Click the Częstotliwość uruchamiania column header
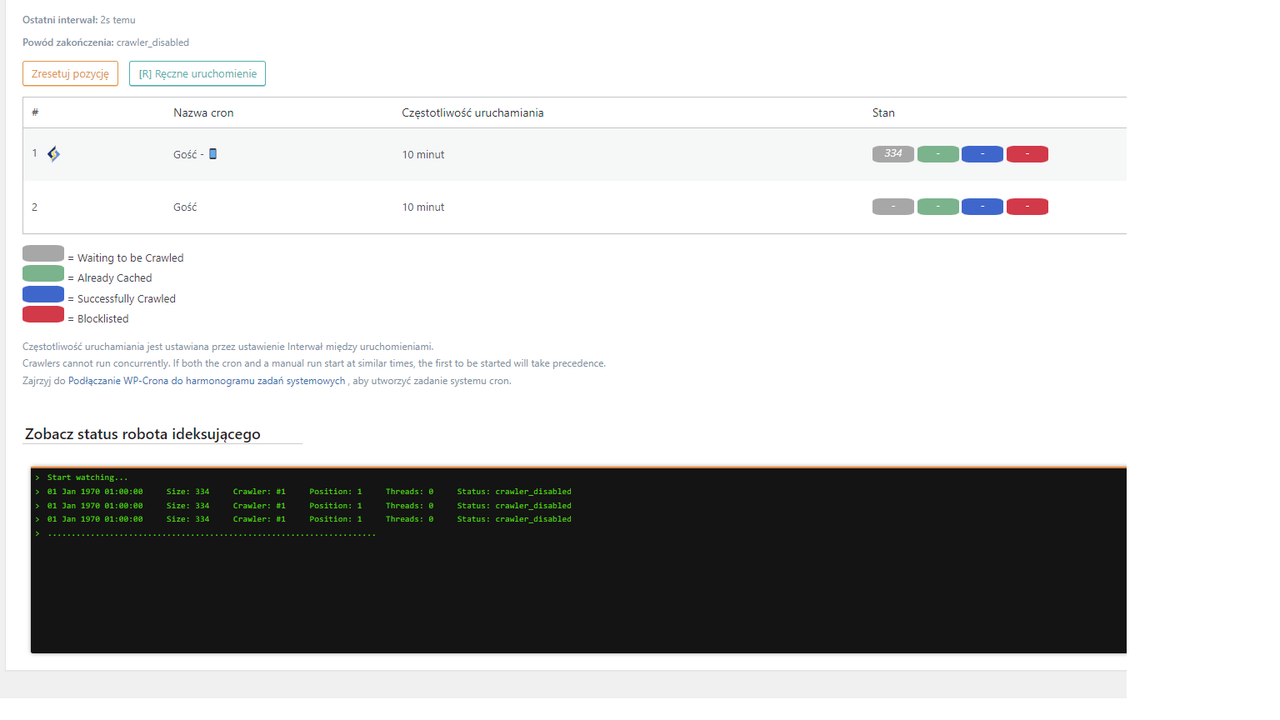The image size is (1280, 720). tap(473, 113)
